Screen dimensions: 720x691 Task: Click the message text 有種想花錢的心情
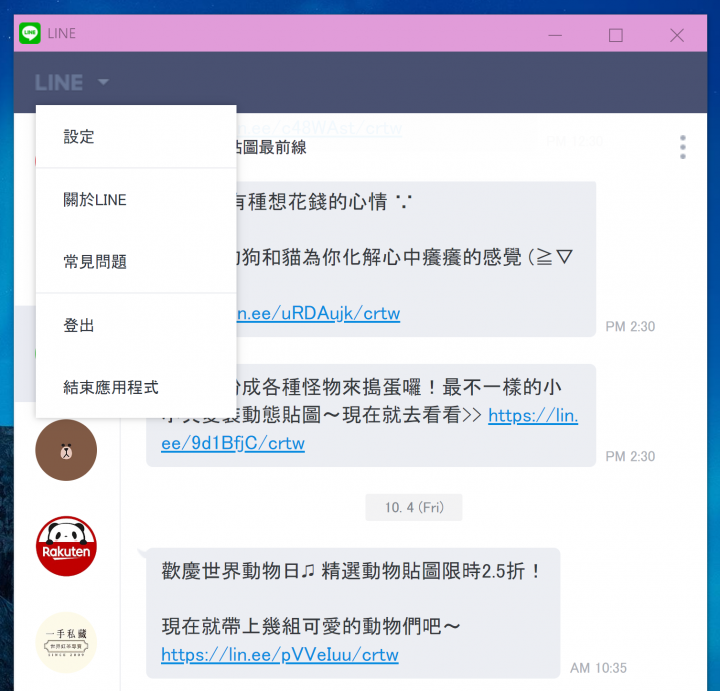[311, 202]
